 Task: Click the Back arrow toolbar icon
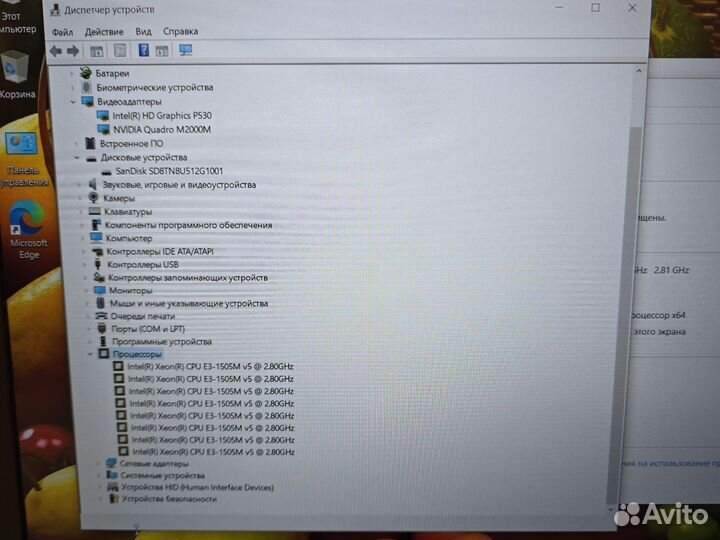tap(56, 51)
